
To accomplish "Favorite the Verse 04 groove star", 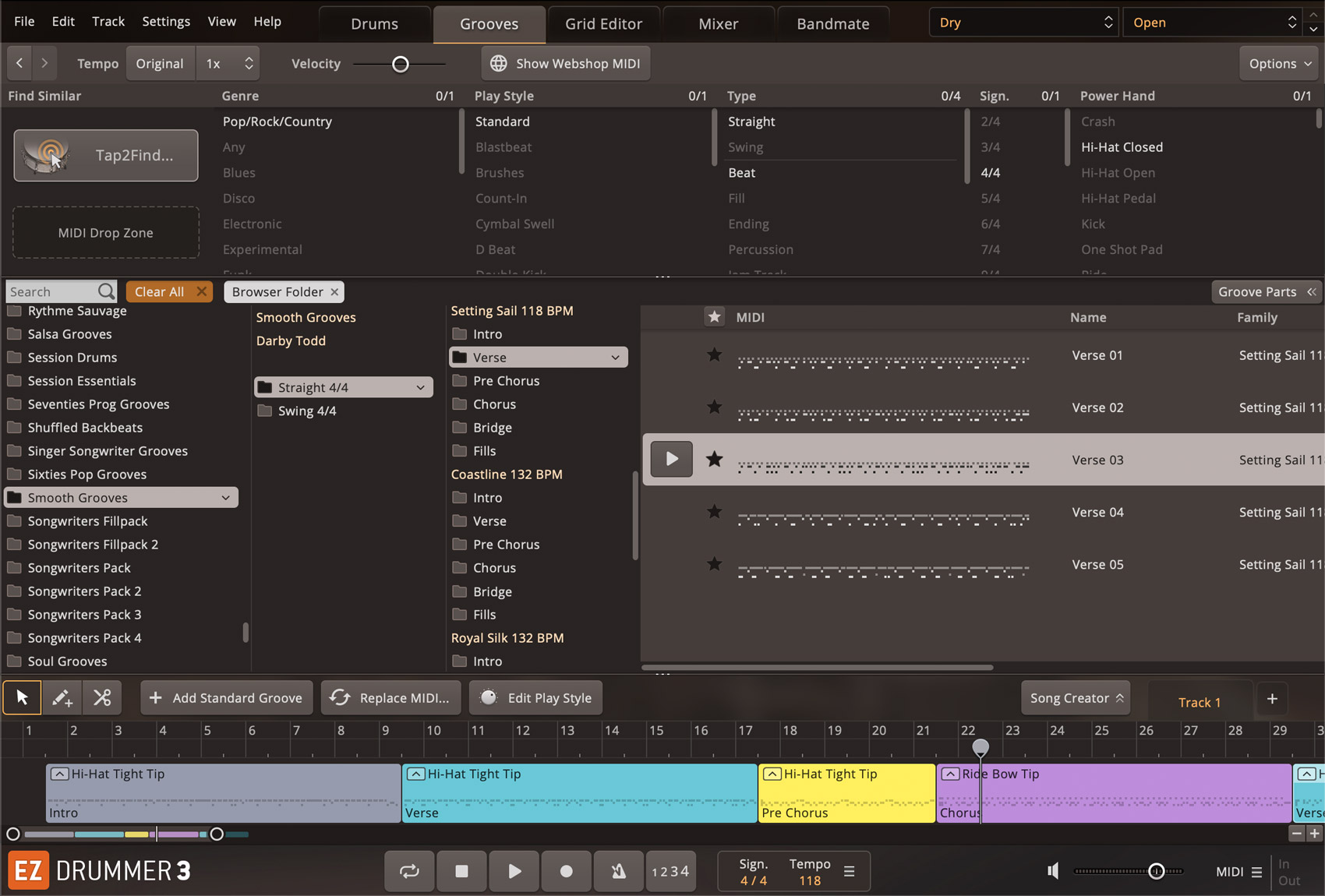I will [714, 512].
